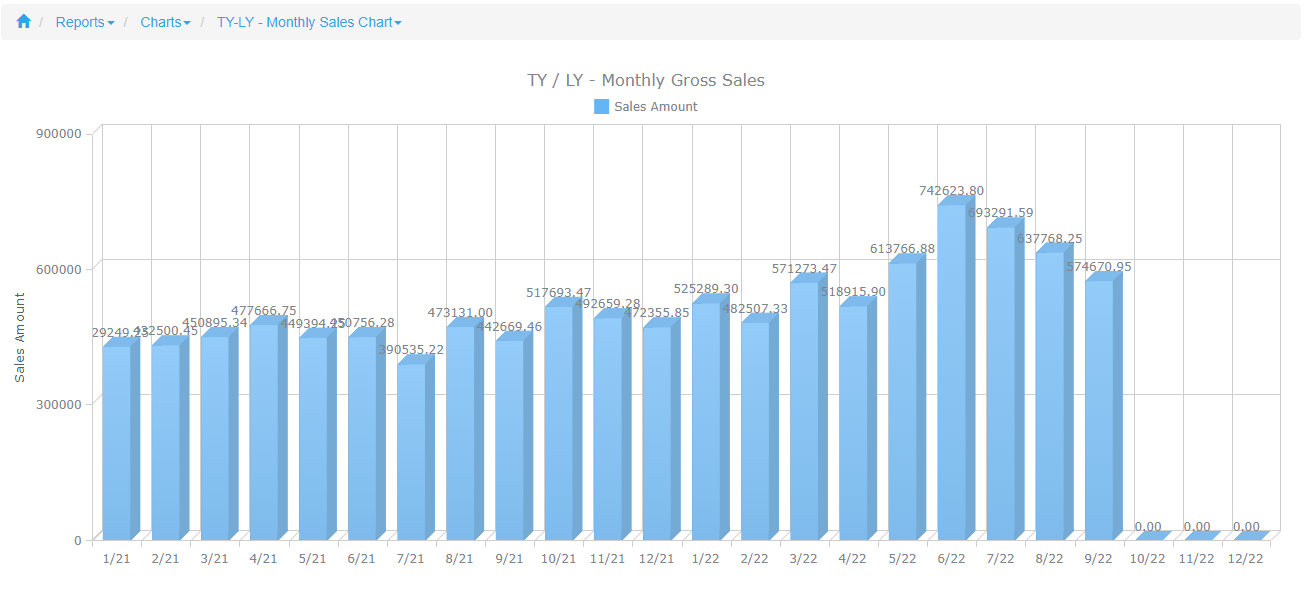The width and height of the screenshot is (1306, 593).
Task: Expand the Charts dropdown menu
Action: pos(165,22)
